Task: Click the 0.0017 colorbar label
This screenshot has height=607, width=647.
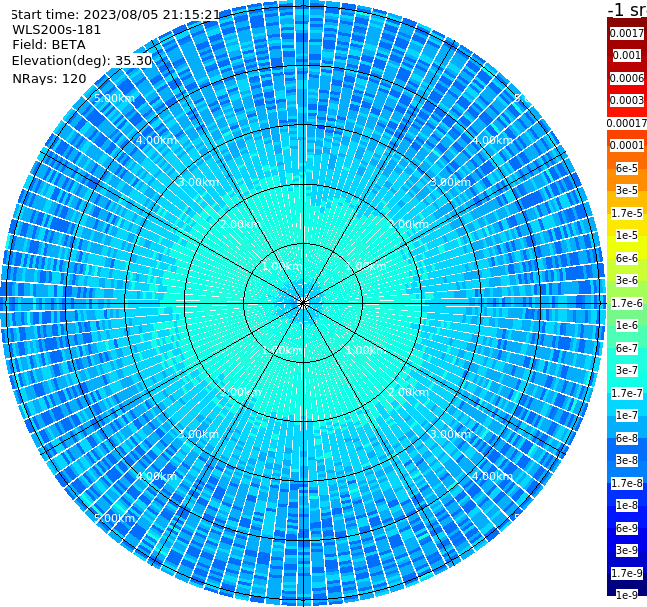Action: click(x=627, y=33)
